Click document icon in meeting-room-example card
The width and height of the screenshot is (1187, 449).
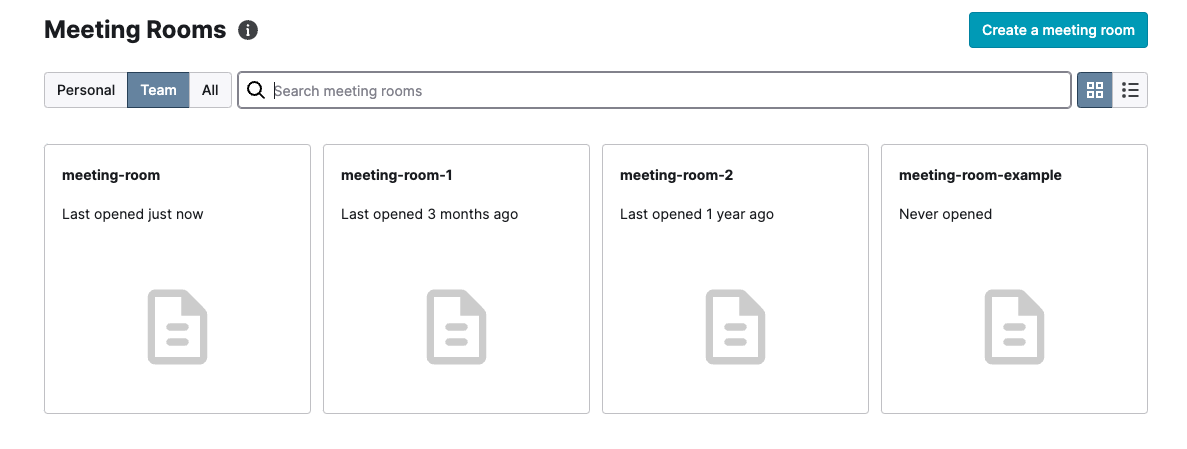tap(1014, 327)
